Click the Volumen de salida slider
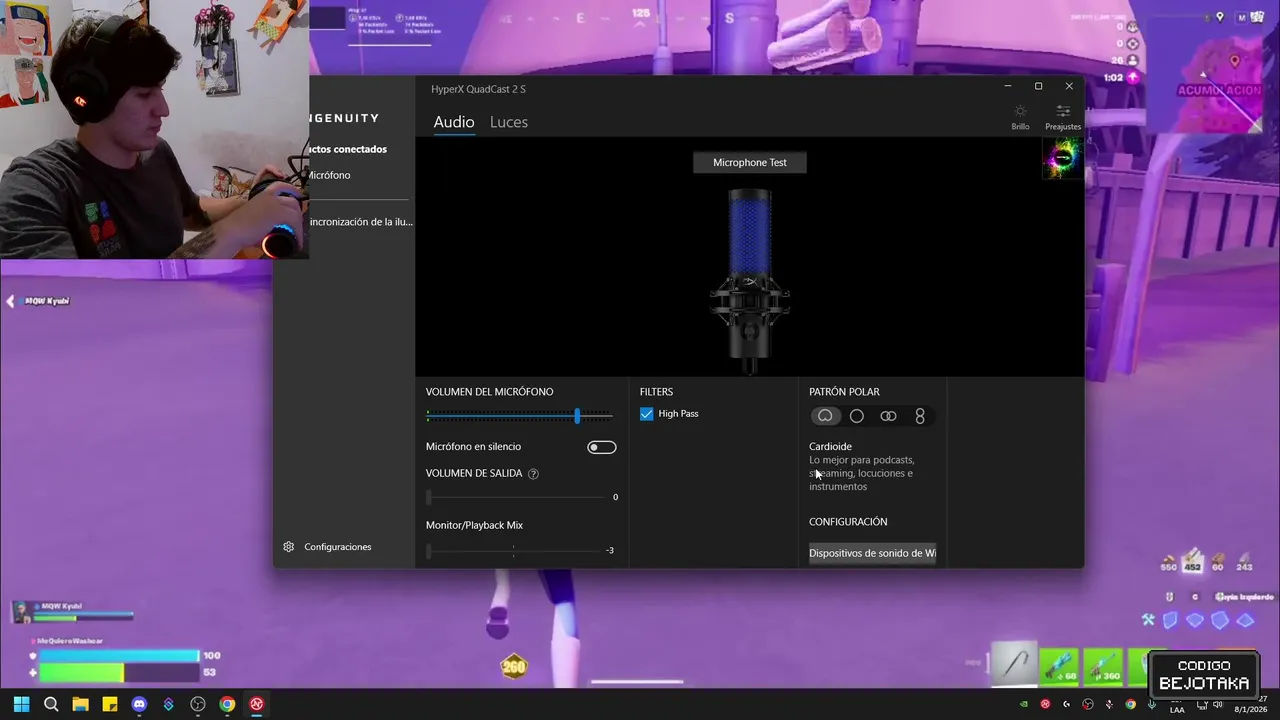1280x720 pixels. [x=516, y=497]
